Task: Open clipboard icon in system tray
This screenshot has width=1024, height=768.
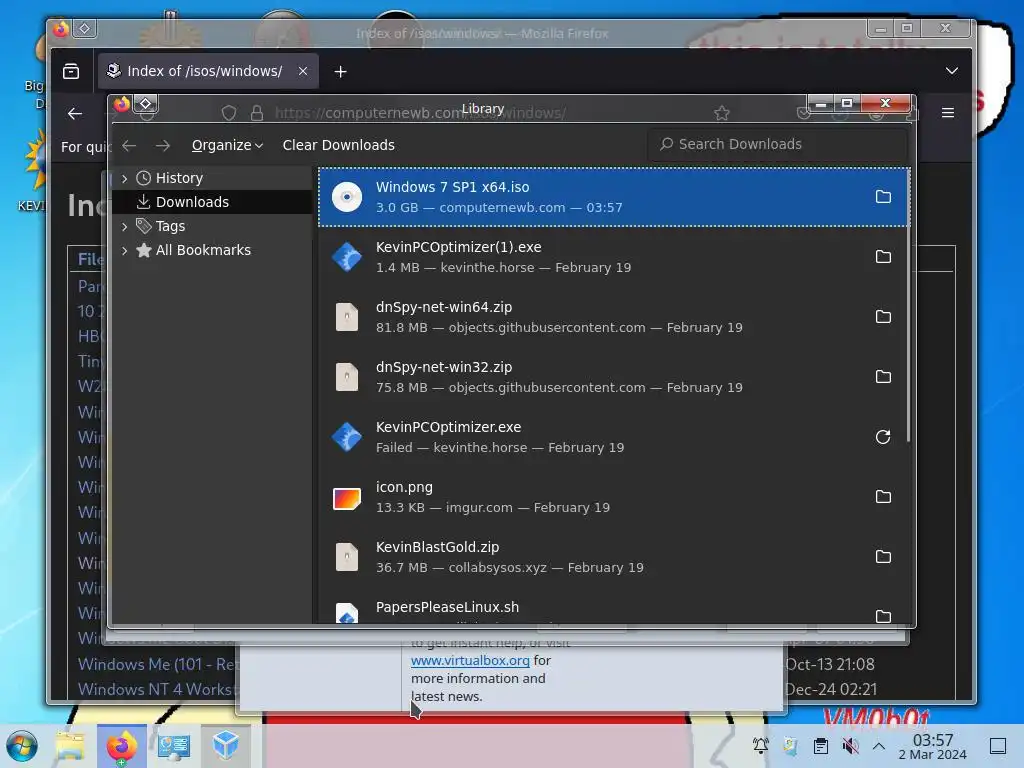Action: coord(821,746)
